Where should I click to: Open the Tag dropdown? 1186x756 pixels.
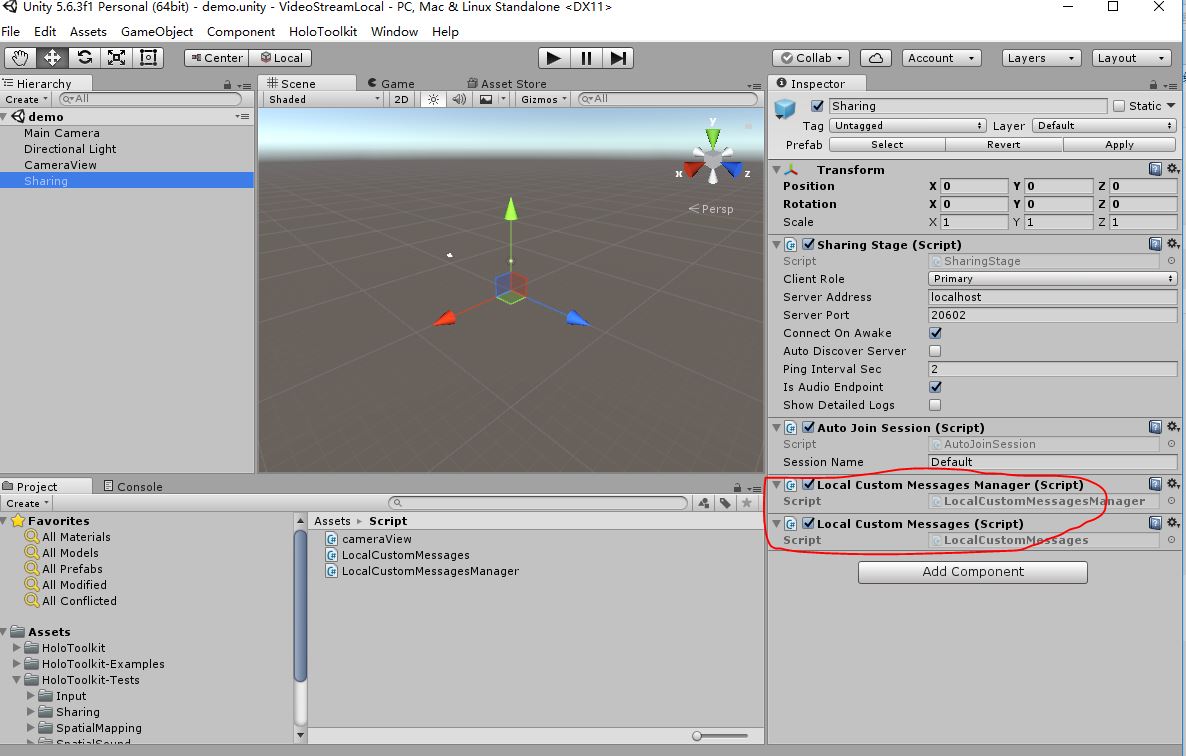(908, 125)
